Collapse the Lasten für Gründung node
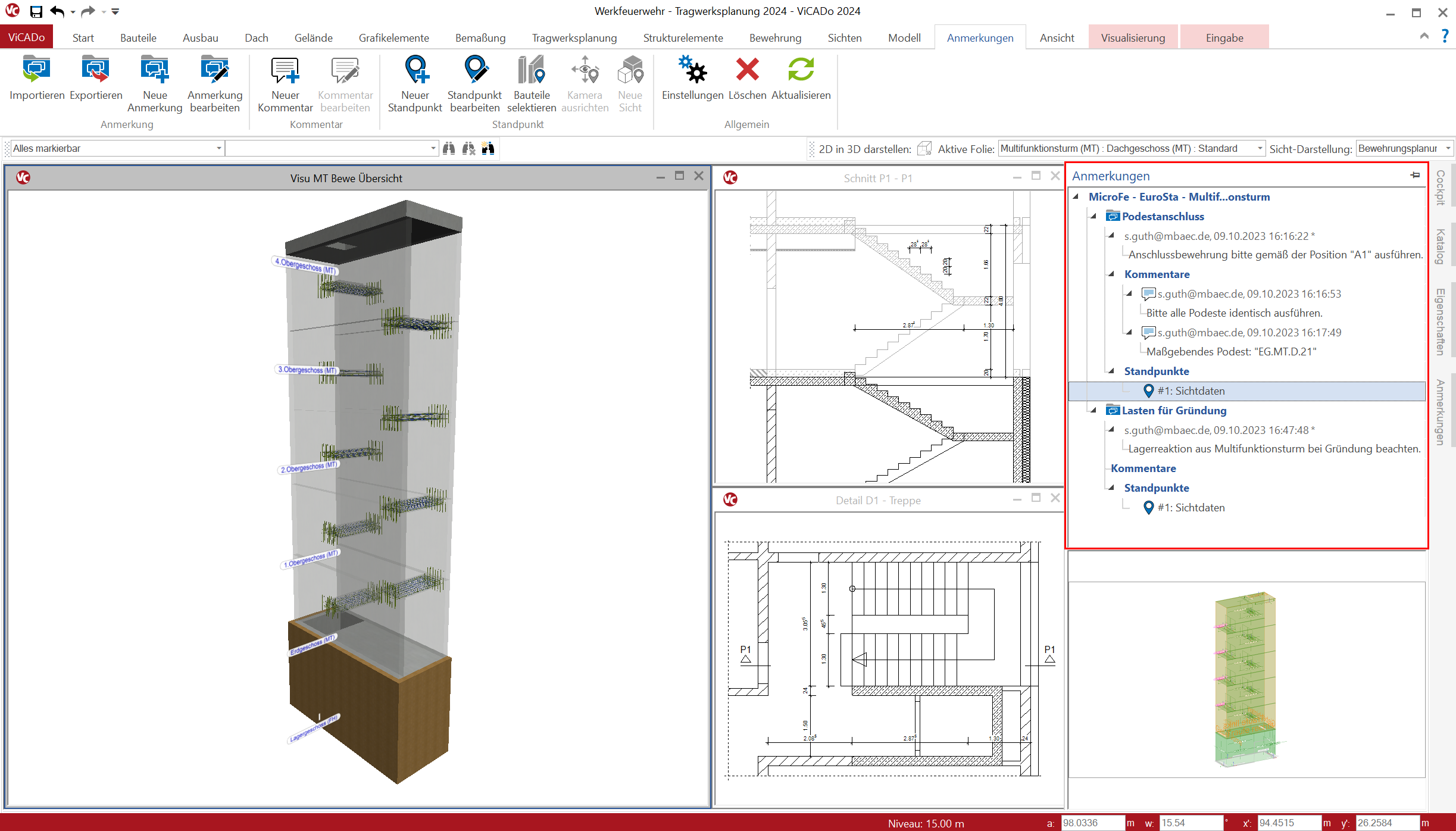The image size is (1456, 831). (1093, 410)
